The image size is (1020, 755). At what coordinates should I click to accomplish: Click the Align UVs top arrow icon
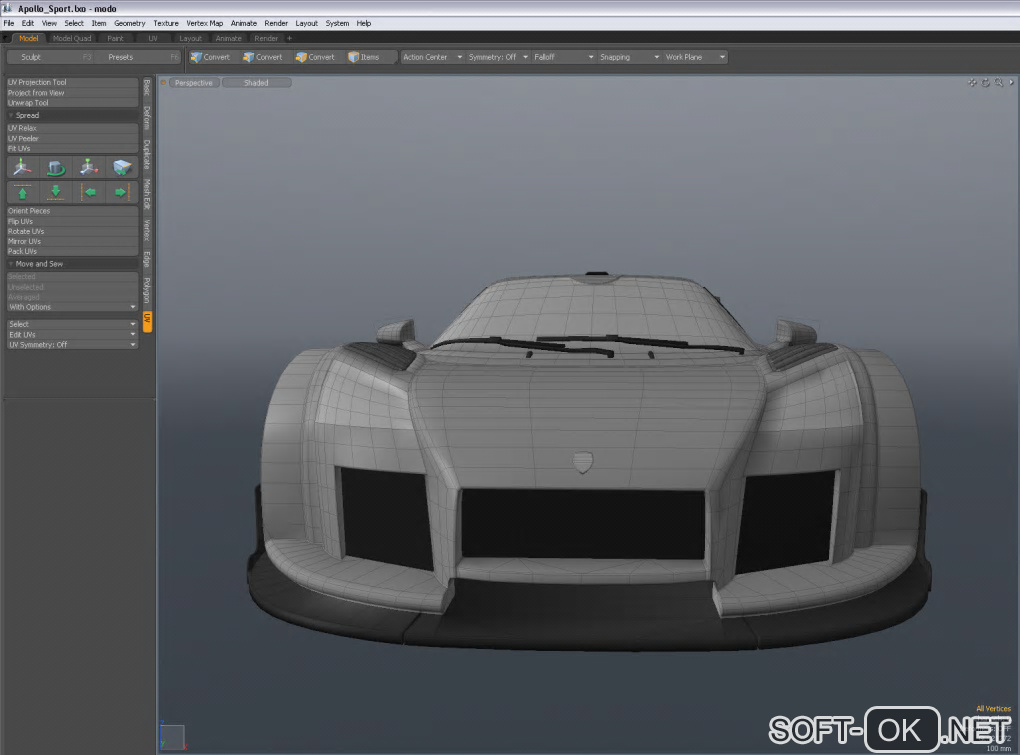click(23, 192)
